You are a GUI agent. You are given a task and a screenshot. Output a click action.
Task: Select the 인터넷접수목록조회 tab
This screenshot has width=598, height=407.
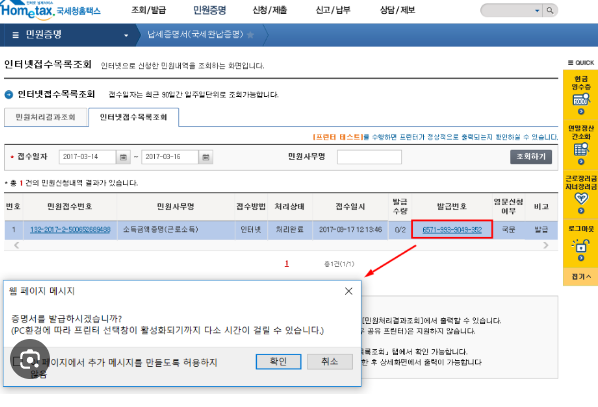pyautogui.click(x=133, y=117)
